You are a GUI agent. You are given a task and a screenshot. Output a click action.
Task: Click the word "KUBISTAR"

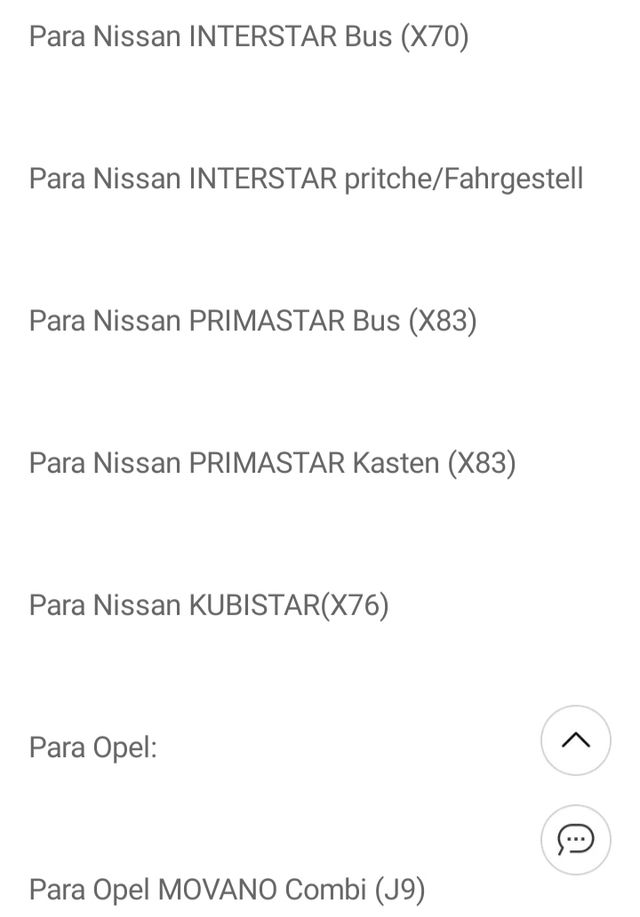[x=253, y=605]
